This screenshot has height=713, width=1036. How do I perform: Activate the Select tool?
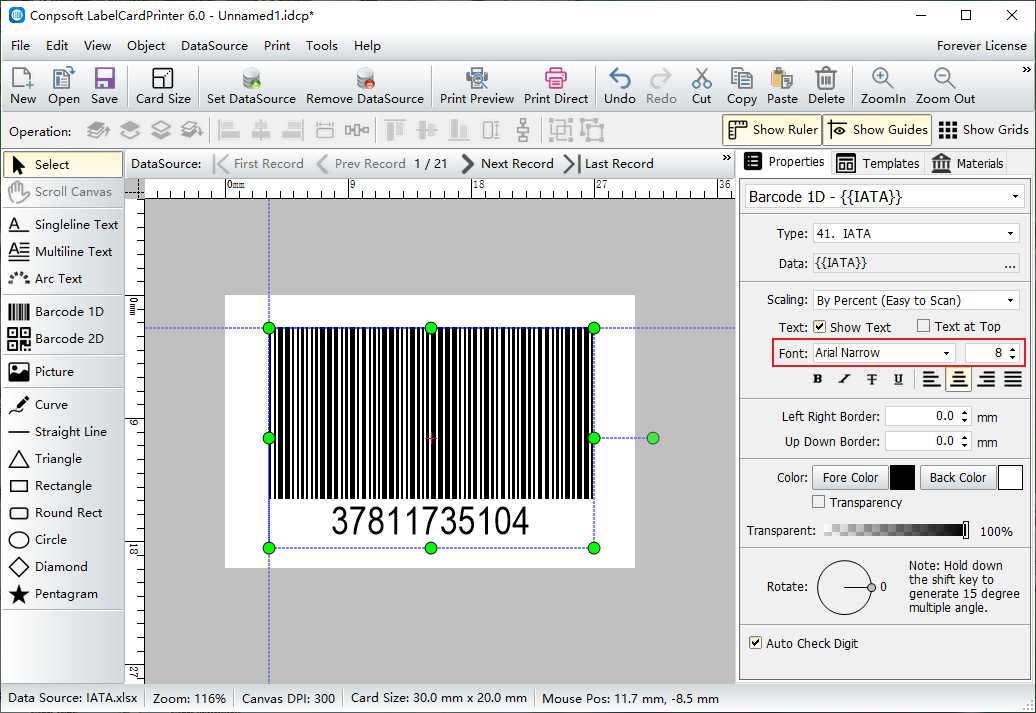[x=63, y=165]
